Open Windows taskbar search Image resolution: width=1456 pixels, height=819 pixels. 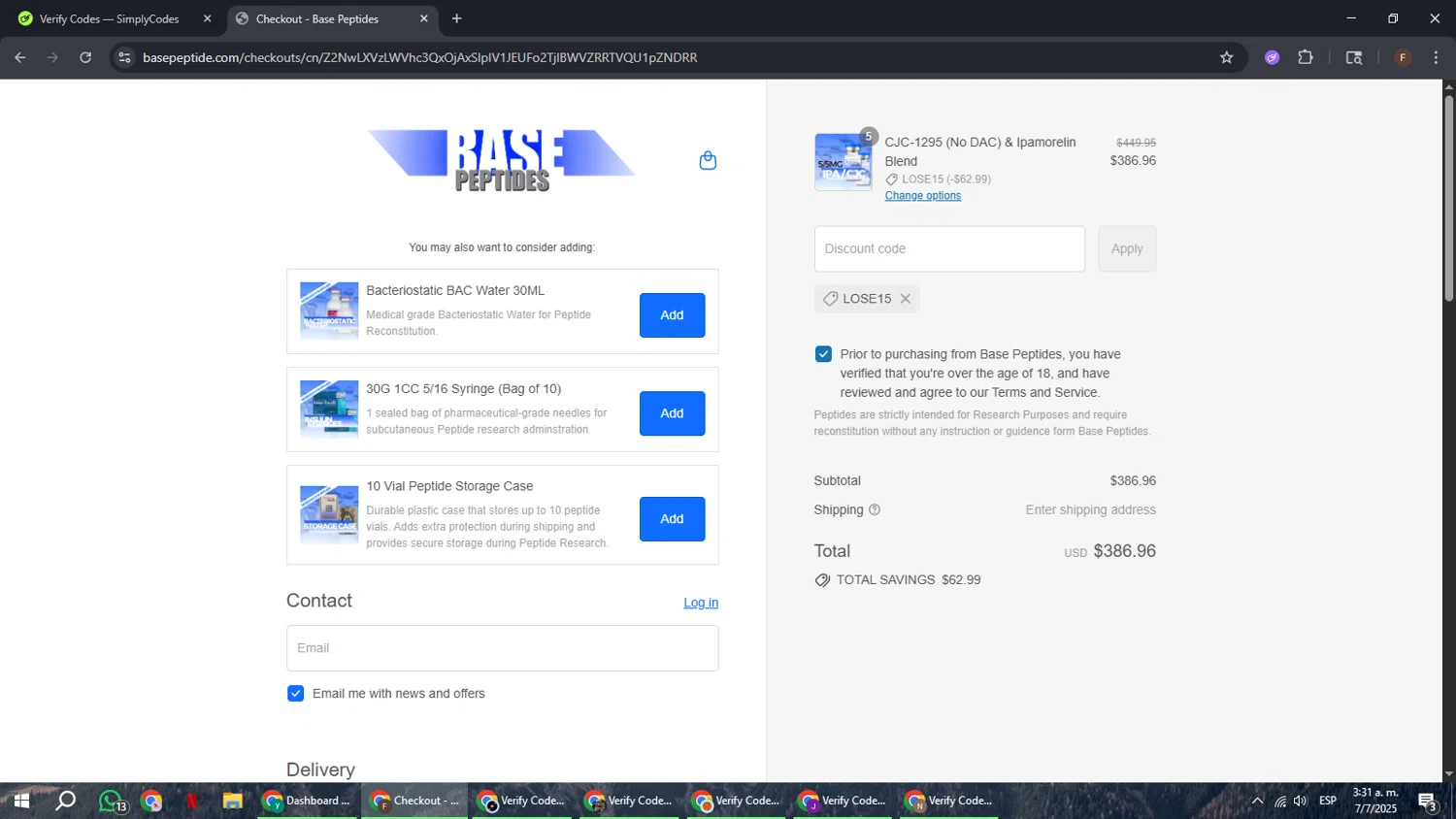pos(66,801)
